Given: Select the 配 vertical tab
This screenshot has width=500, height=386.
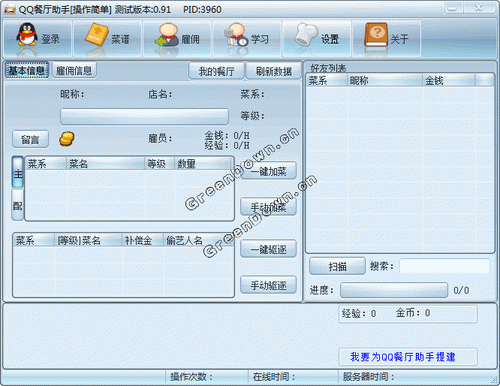Looking at the screenshot, I should tap(18, 205).
